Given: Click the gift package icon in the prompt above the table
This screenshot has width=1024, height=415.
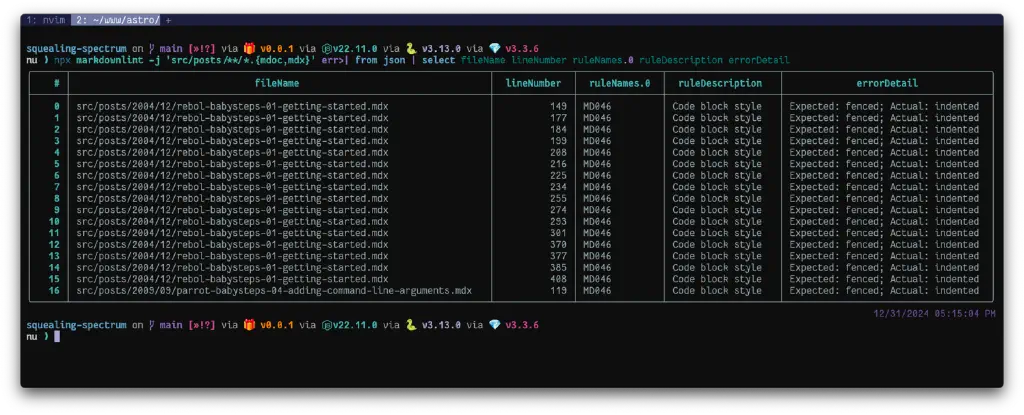Looking at the screenshot, I should [249, 48].
